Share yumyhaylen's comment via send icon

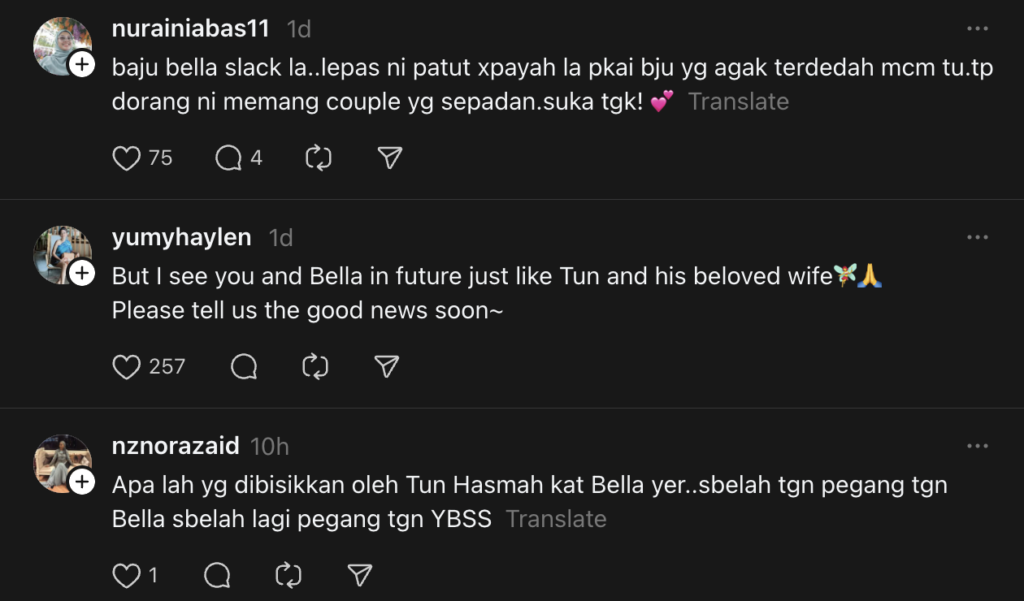tap(386, 367)
